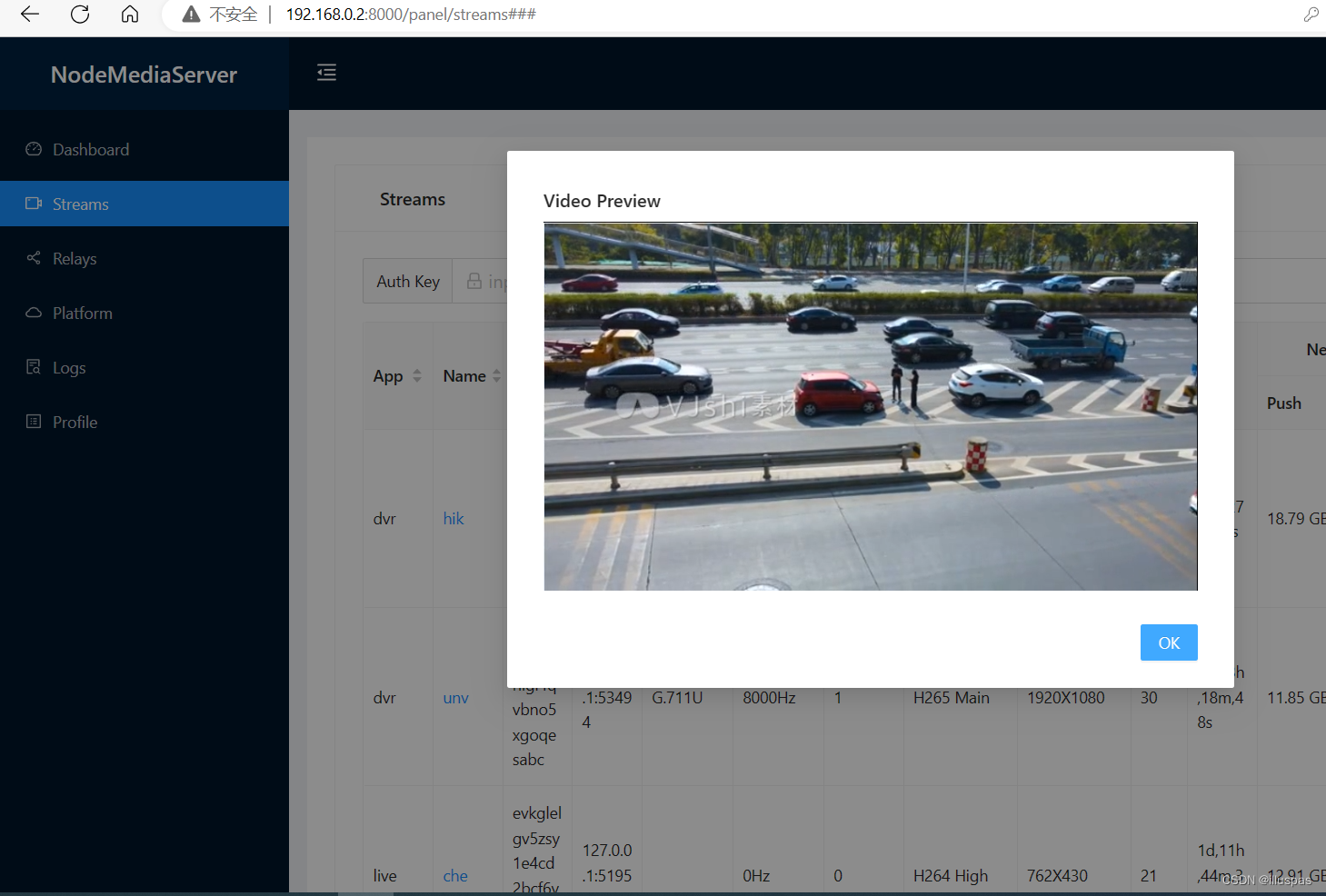Go to browser home page icon
Screen dimensions: 1326x896
point(130,15)
